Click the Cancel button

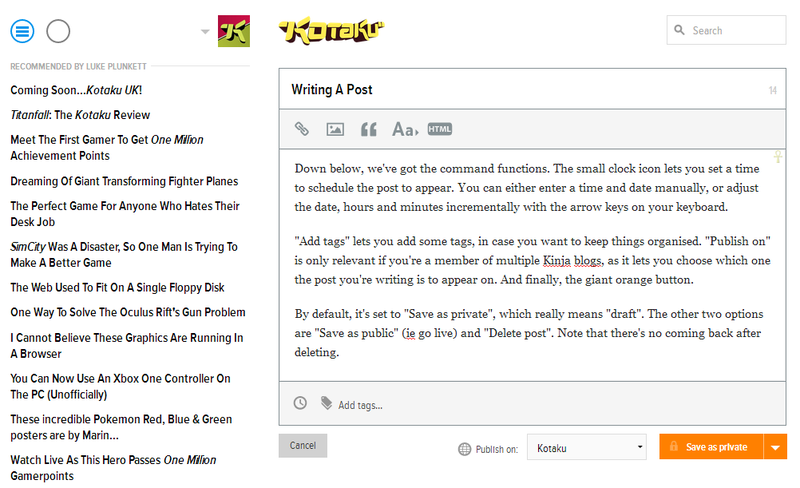tap(303, 446)
